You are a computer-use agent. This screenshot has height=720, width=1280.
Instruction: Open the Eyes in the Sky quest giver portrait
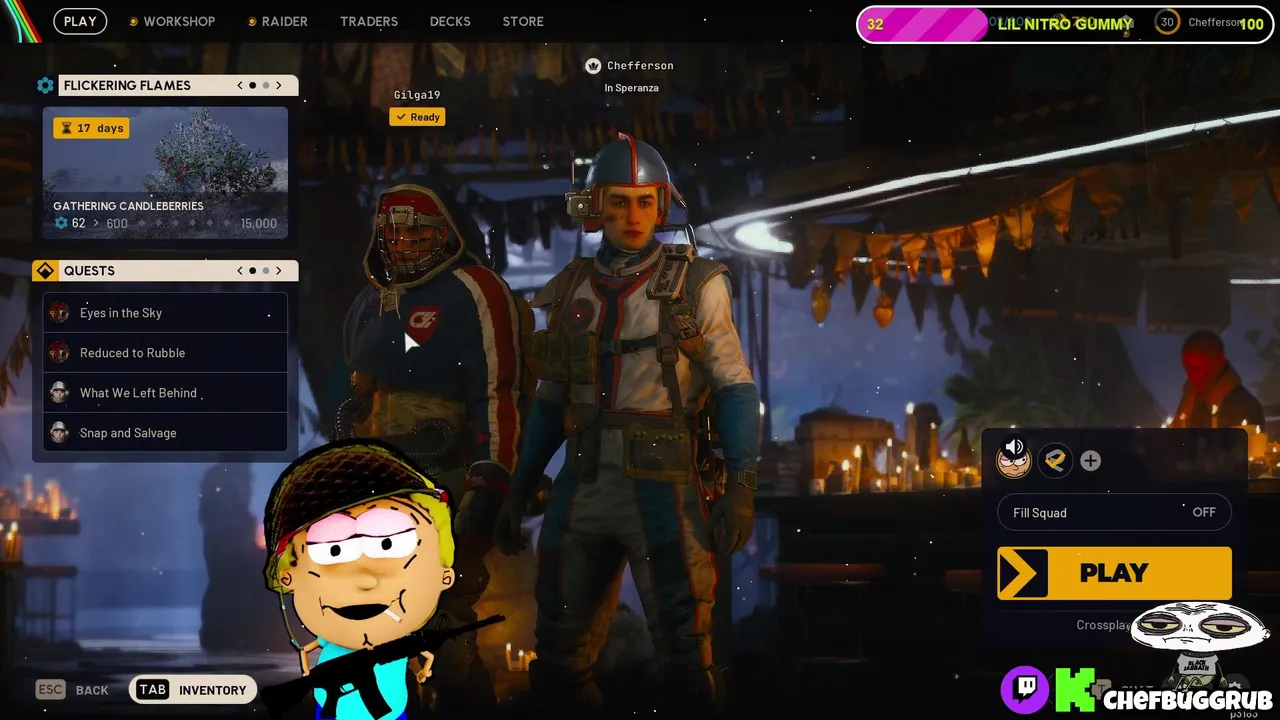click(x=59, y=313)
